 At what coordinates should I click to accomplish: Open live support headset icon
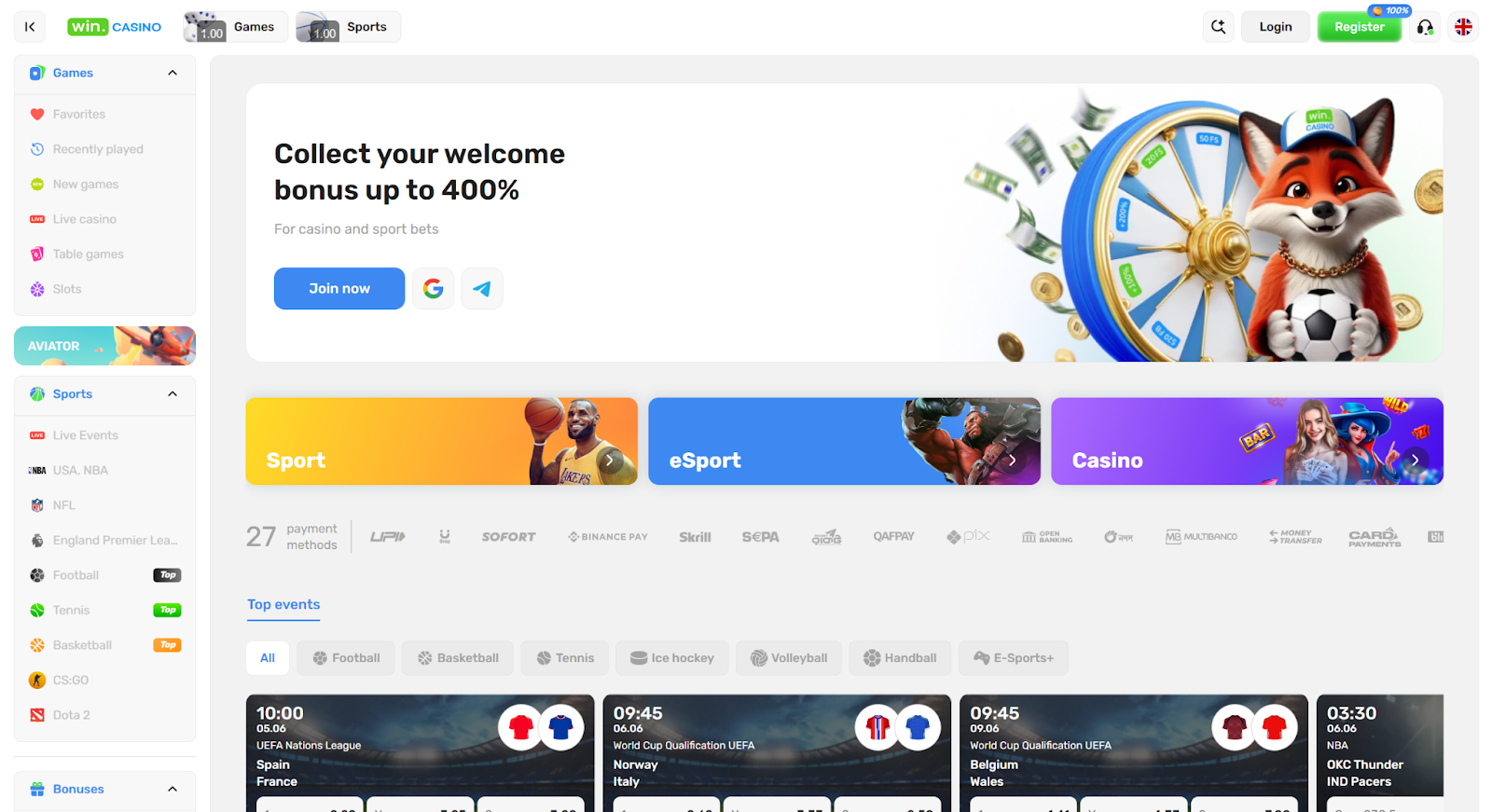pyautogui.click(x=1425, y=27)
